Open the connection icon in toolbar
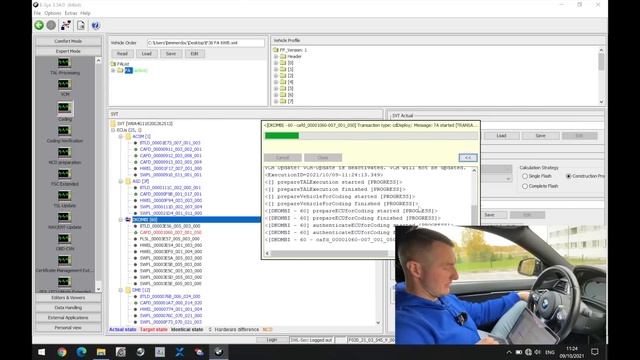 click(x=66, y=25)
